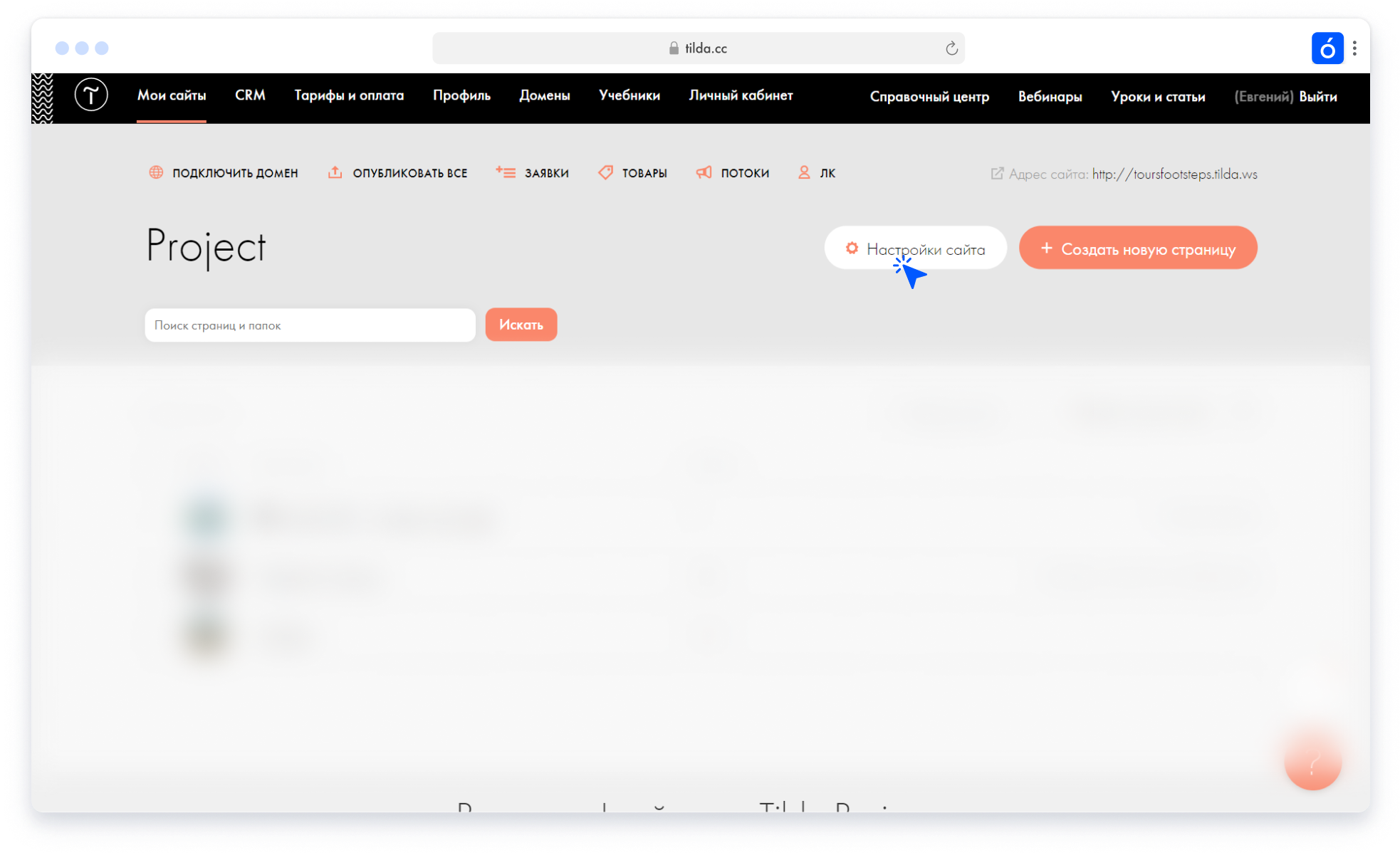The height and width of the screenshot is (855, 1400).
Task: Click the ЛК person icon
Action: (804, 172)
